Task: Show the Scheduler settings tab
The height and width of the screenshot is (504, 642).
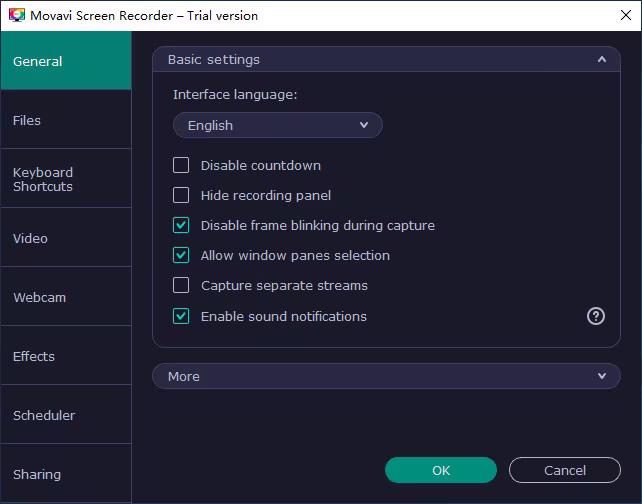Action: 66,415
